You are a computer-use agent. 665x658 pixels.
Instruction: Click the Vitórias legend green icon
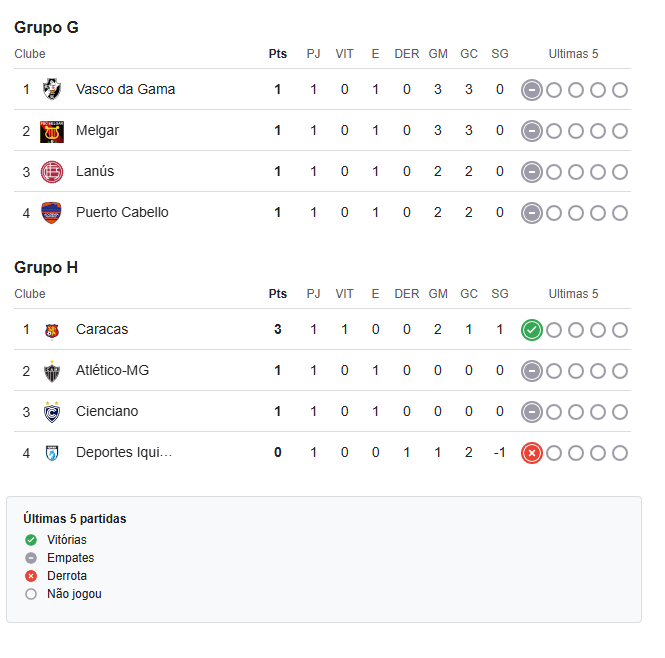click(31, 540)
